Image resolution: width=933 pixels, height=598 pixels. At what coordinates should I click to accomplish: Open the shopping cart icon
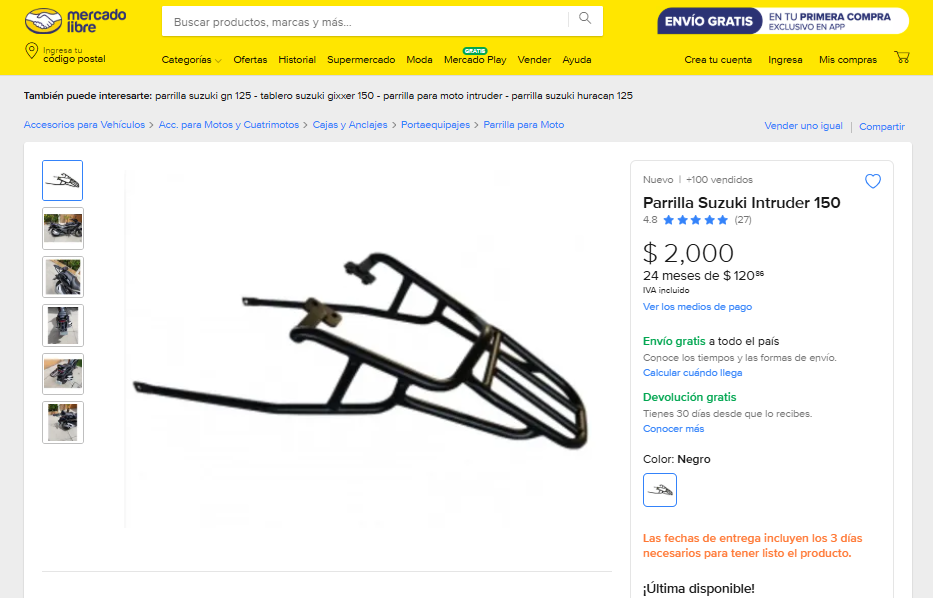[x=901, y=57]
